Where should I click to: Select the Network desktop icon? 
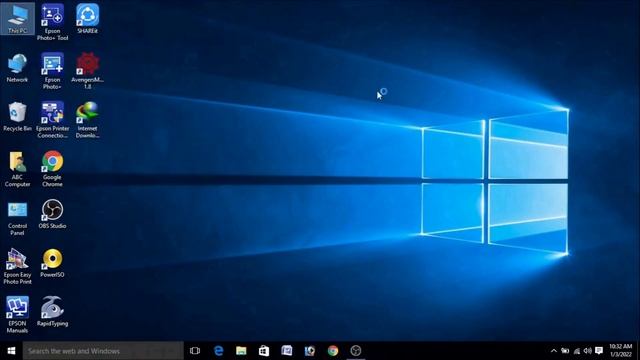[x=17, y=68]
